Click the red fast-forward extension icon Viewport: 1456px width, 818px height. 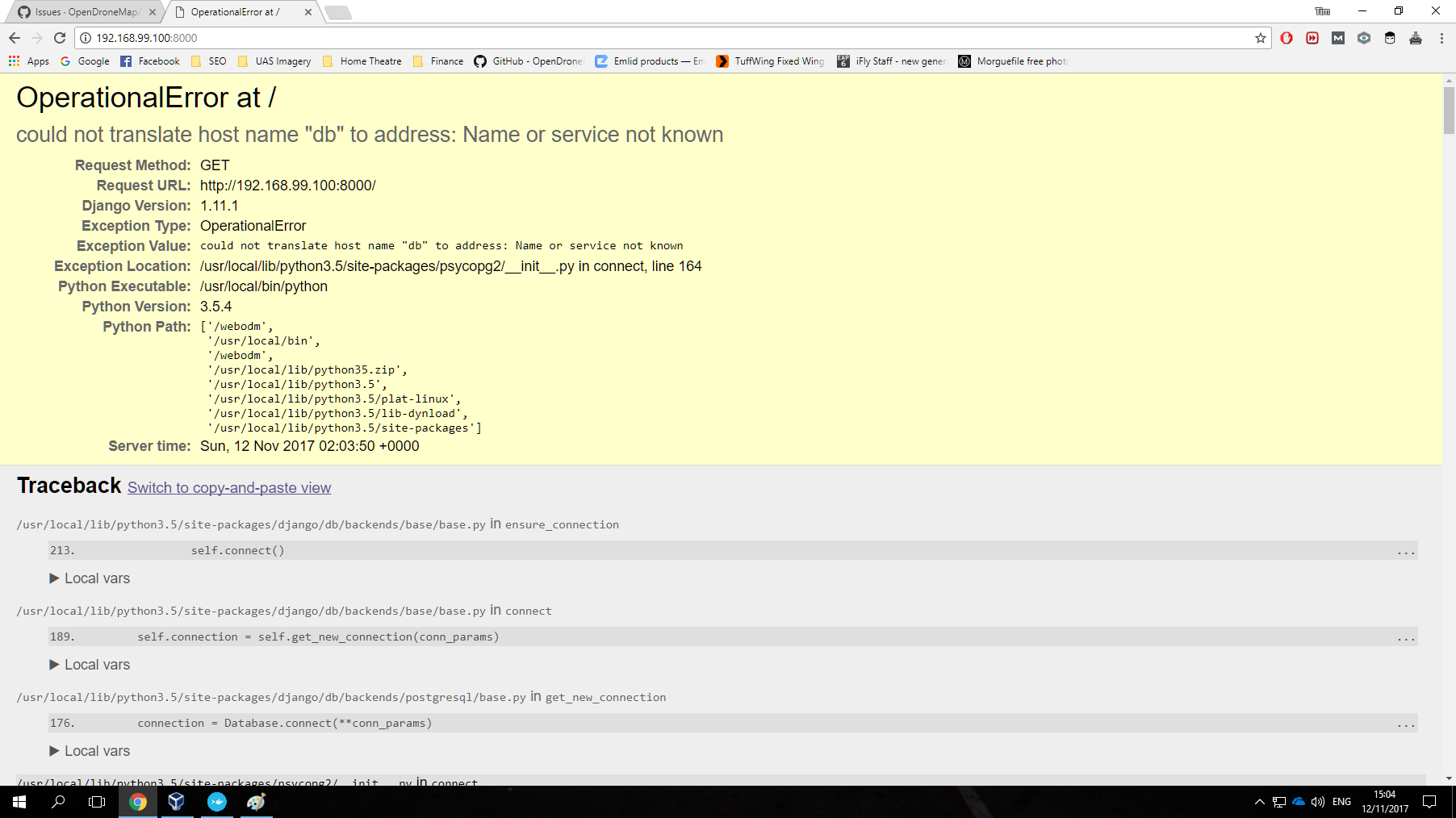click(x=1312, y=38)
